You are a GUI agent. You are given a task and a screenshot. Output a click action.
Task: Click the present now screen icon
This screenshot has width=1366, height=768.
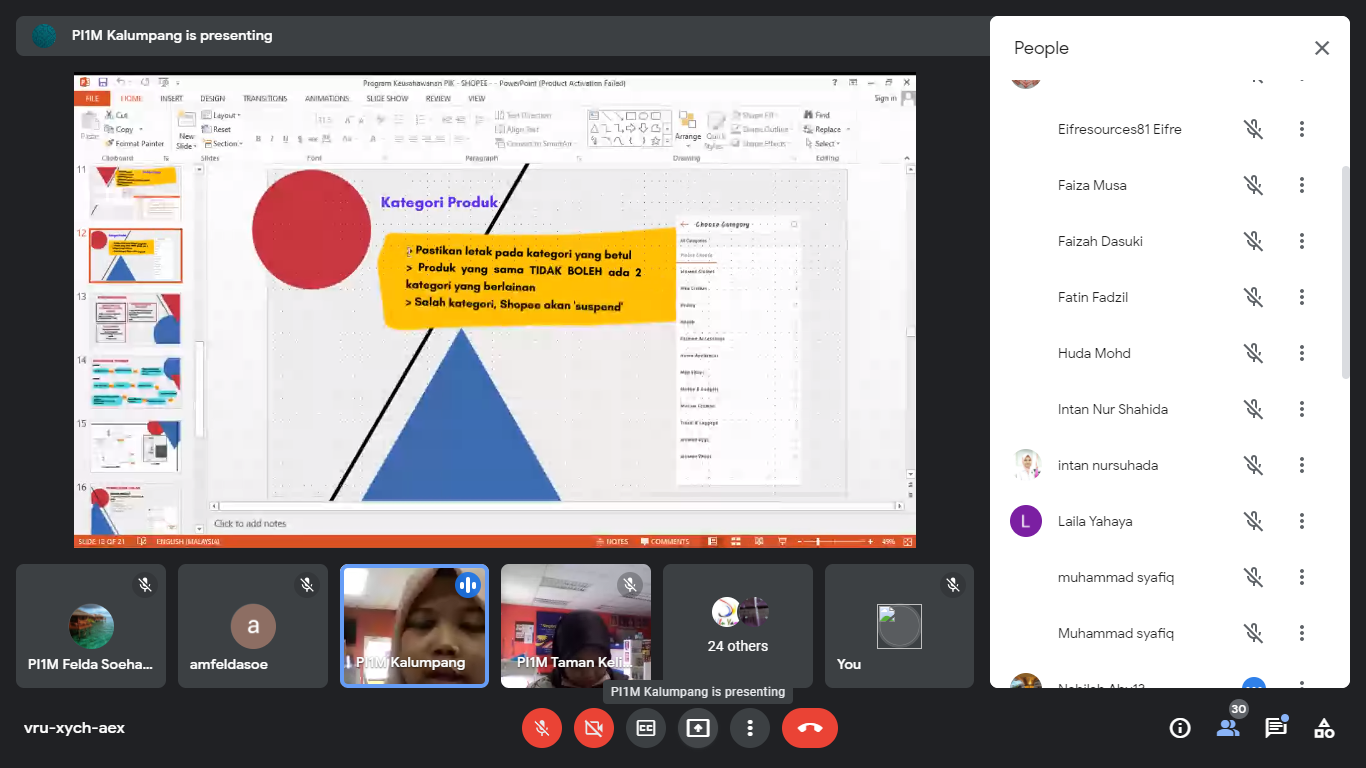tap(698, 728)
